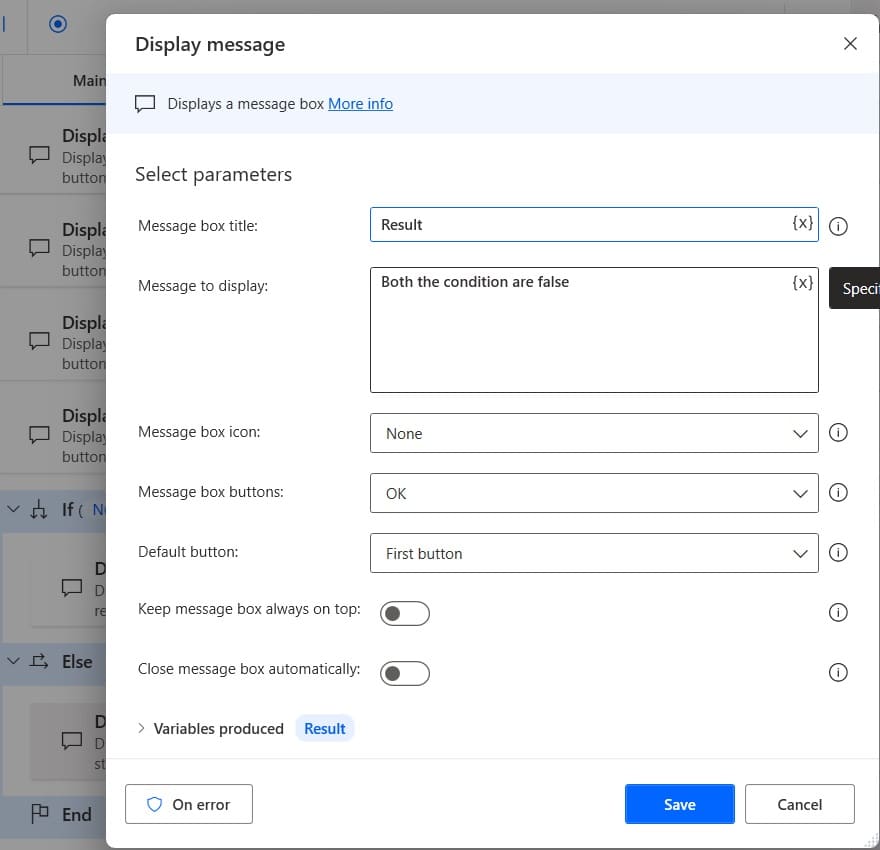Click the second Display message action icon in flow
Image resolution: width=880 pixels, height=850 pixels.
[39, 247]
